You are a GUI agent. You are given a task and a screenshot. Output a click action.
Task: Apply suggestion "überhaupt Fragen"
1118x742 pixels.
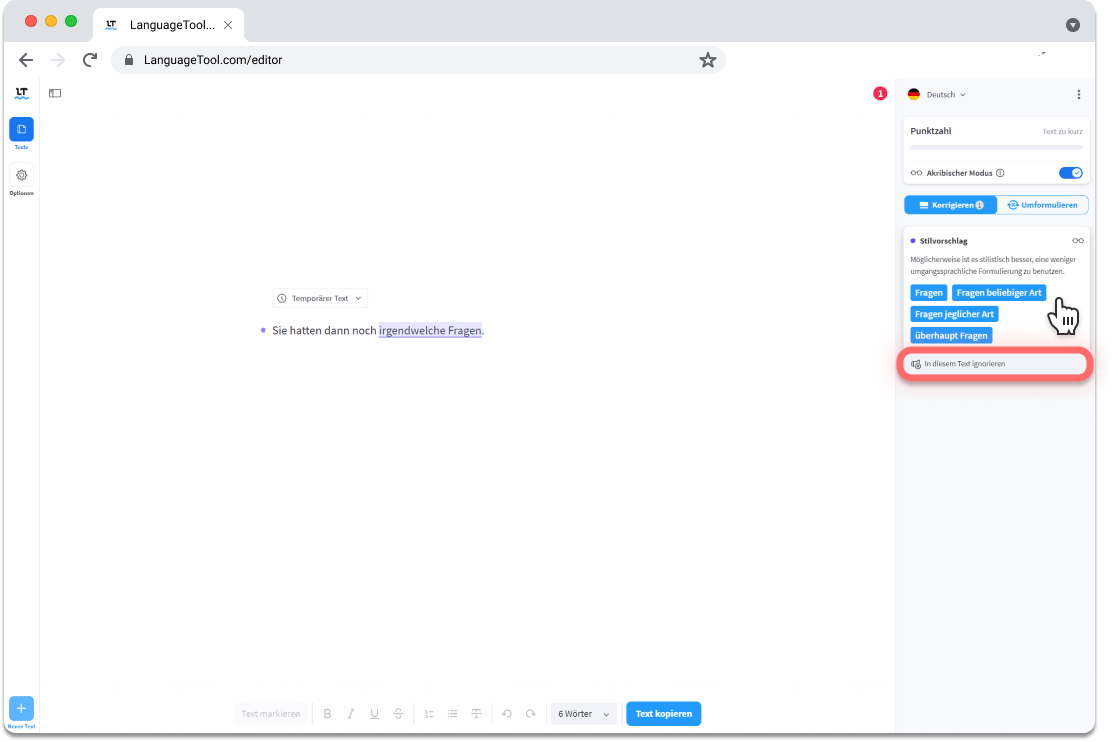coord(951,336)
